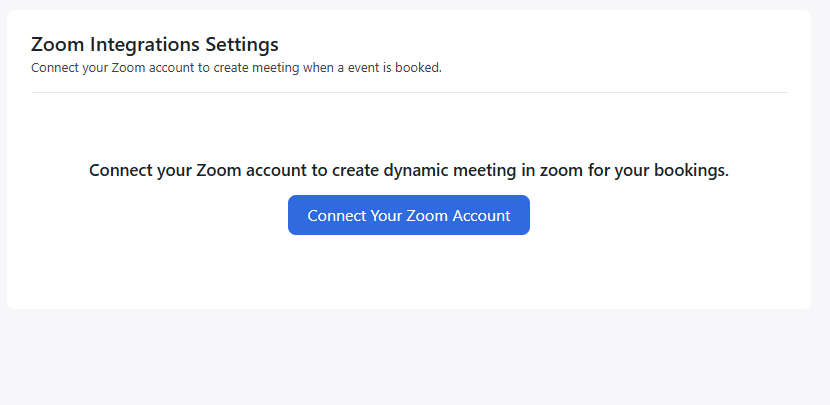830x405 pixels.
Task: Click the subtitle about creating meeting when booked
Action: coord(236,68)
